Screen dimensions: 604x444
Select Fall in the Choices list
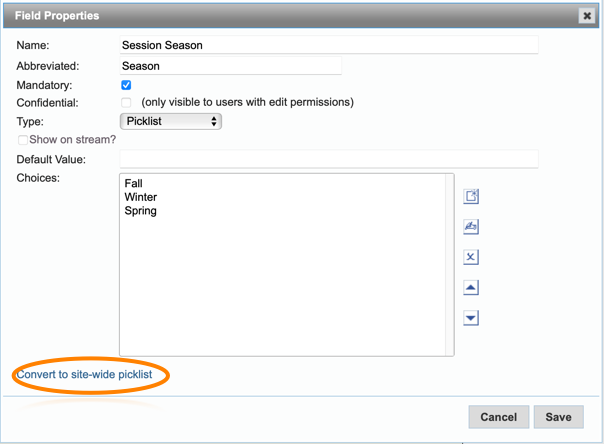click(134, 184)
